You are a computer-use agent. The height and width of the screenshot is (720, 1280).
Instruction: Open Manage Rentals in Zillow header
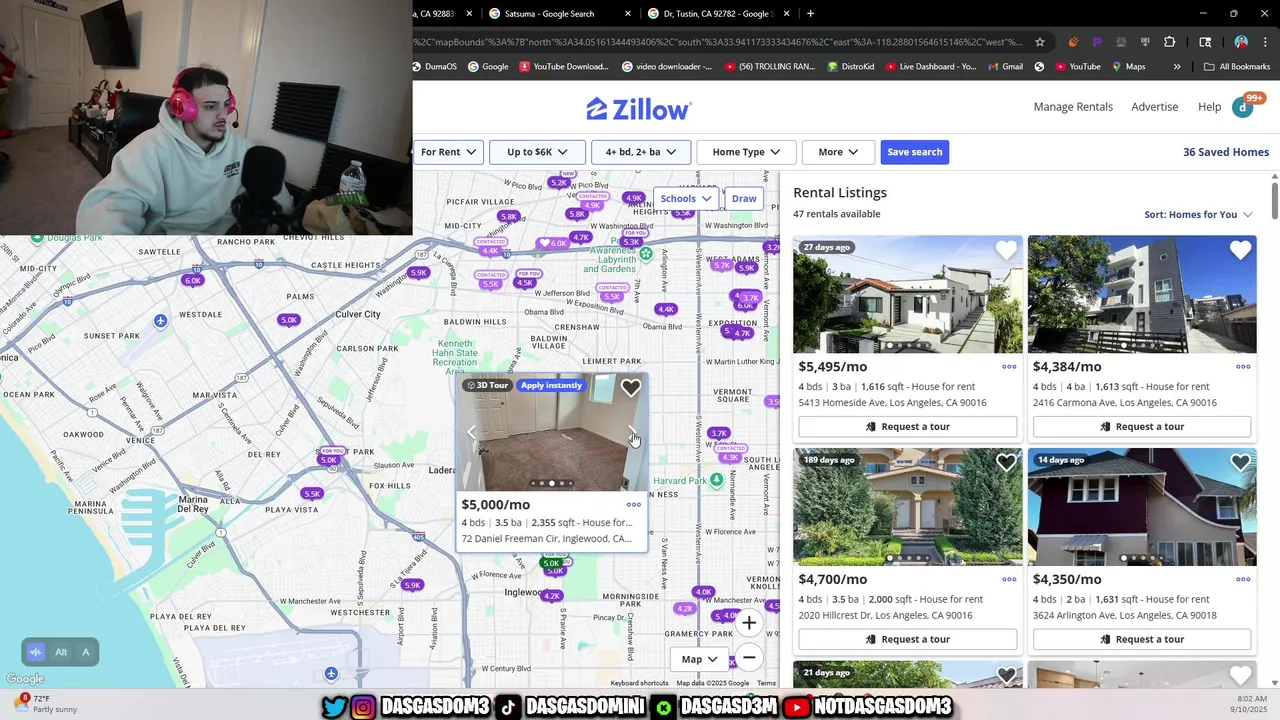1073,107
